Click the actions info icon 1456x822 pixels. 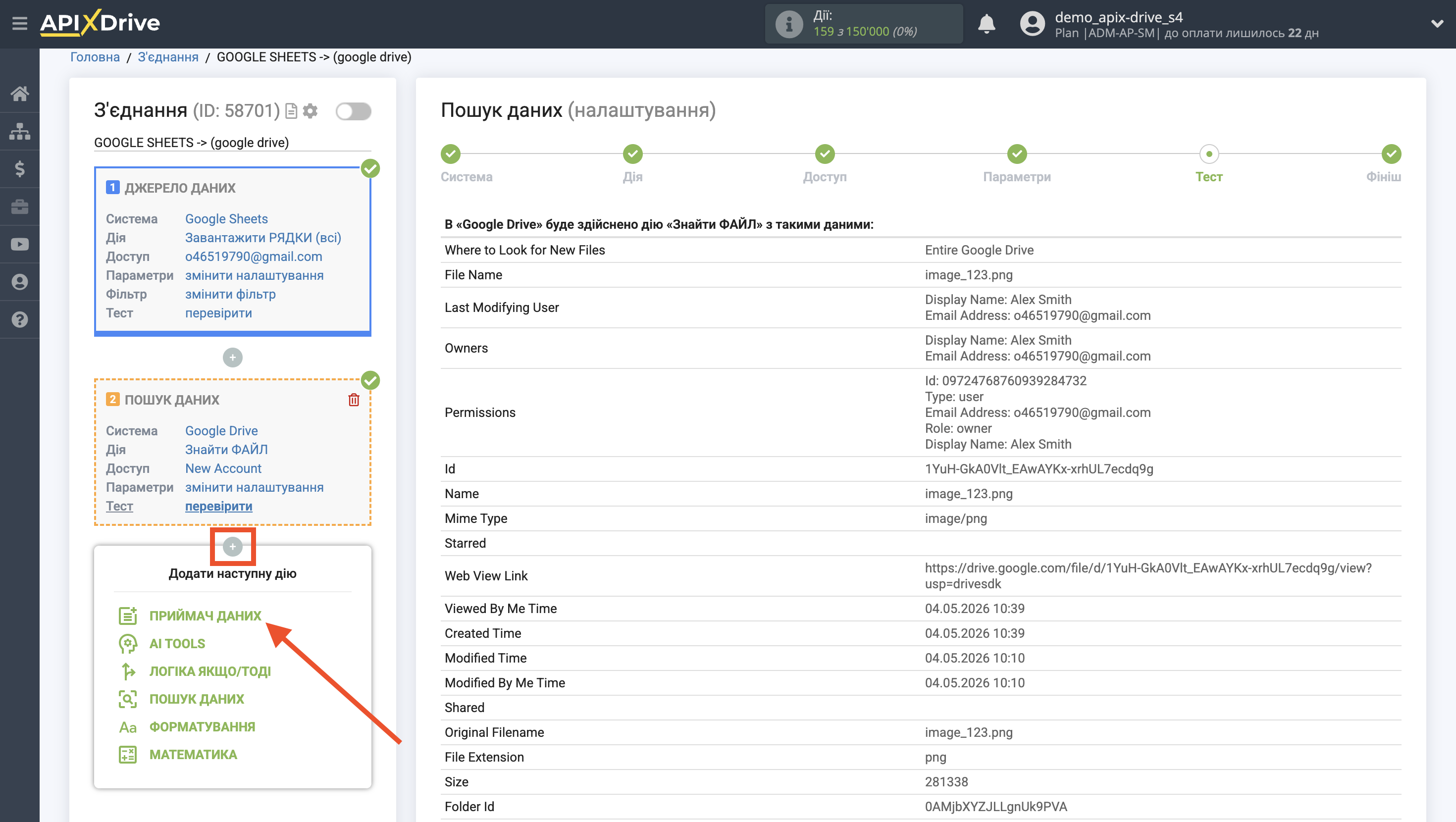pos(789,24)
